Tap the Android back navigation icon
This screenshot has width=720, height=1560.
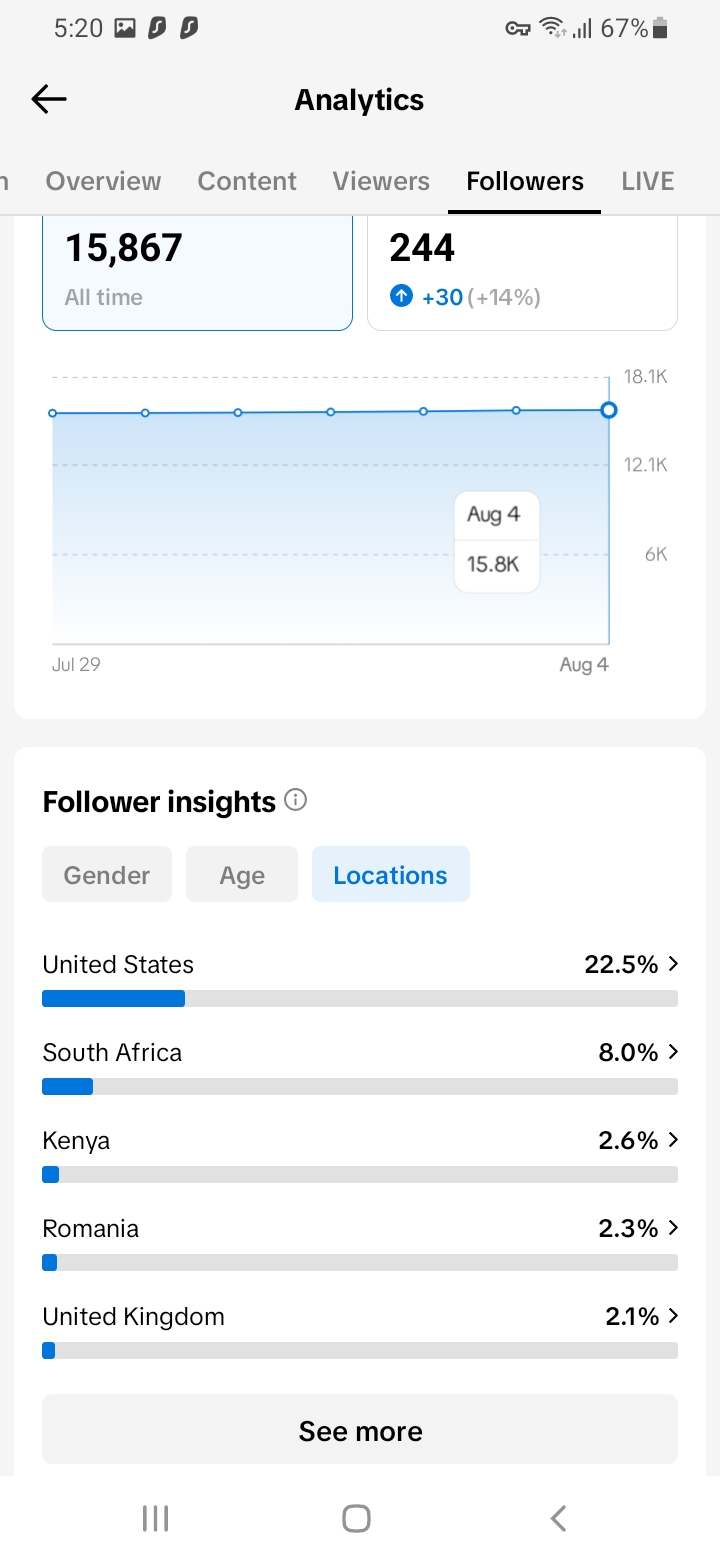pyautogui.click(x=559, y=1518)
